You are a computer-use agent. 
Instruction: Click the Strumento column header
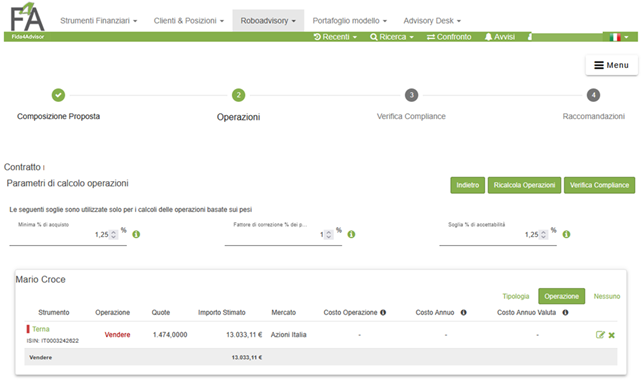click(54, 313)
